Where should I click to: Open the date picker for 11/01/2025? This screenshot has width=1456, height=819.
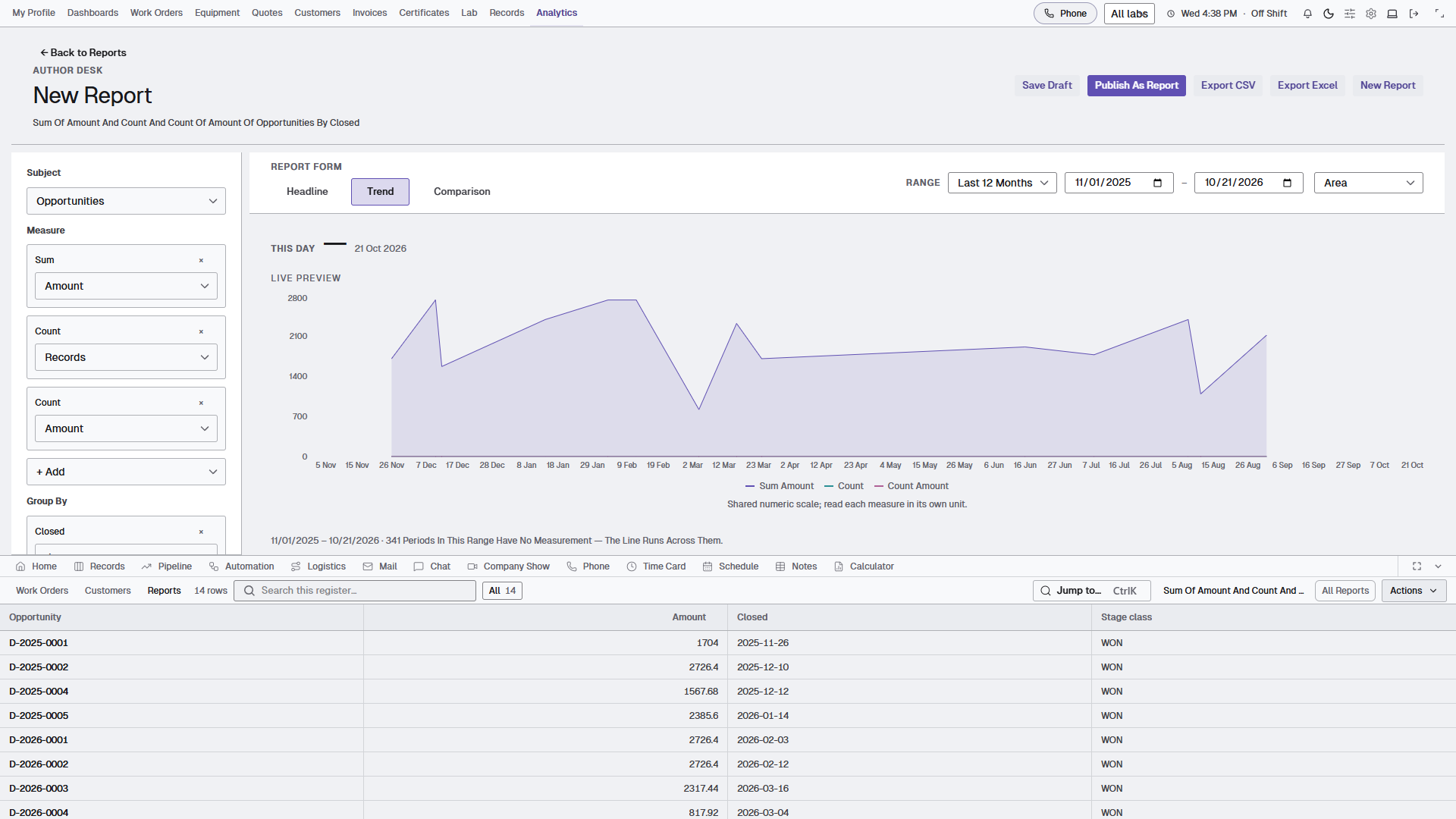coord(1157,183)
